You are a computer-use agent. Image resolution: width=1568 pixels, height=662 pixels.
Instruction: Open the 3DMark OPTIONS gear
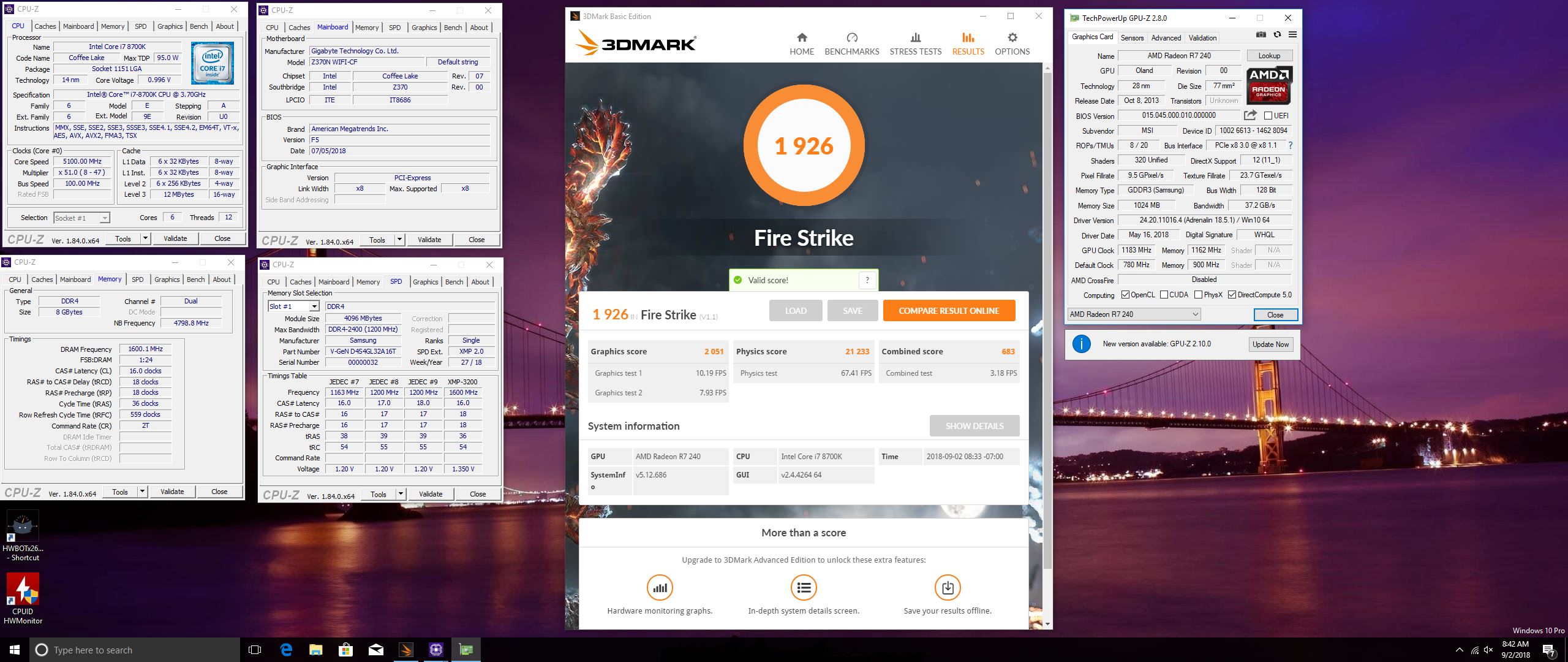(x=1012, y=44)
